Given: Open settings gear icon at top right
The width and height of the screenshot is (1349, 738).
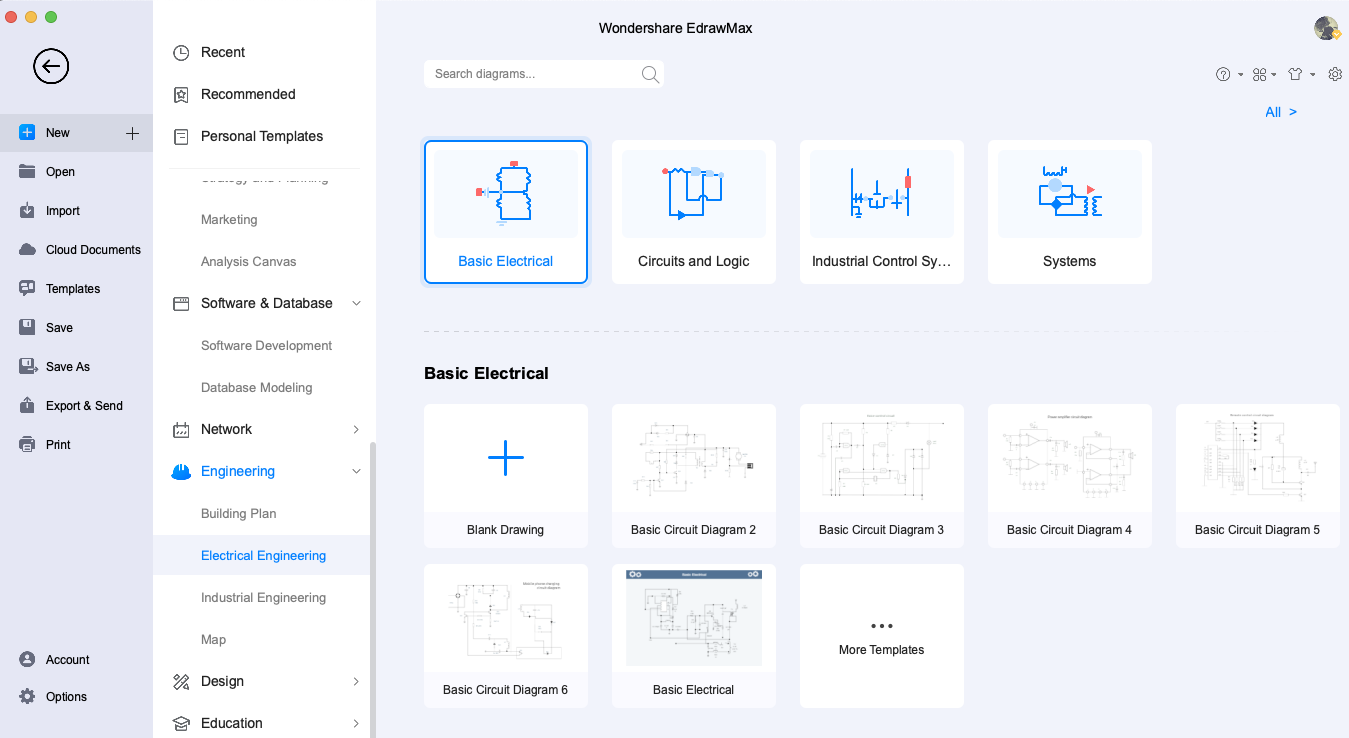Looking at the screenshot, I should tap(1335, 74).
